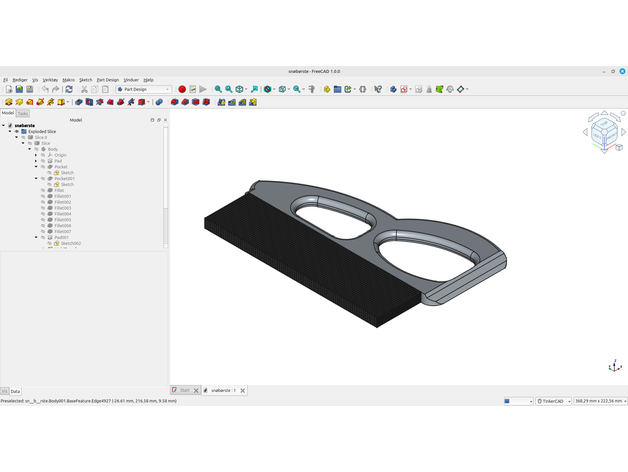Viewport: 628px width, 472px height.
Task: Expand the Origin tree node
Action: [x=37, y=155]
